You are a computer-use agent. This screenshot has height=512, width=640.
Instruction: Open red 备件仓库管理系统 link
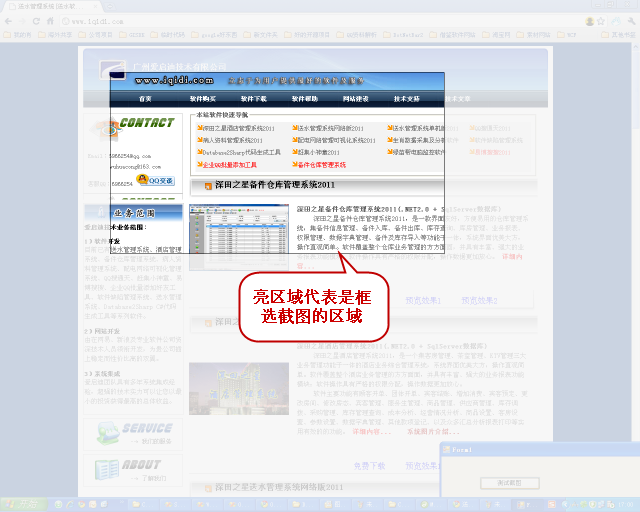(322, 165)
